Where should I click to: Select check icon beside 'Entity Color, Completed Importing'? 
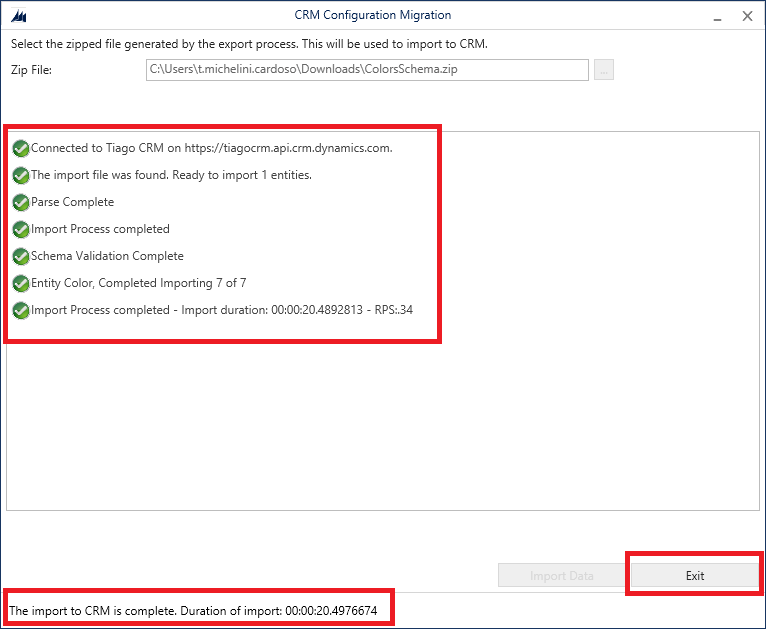click(21, 283)
